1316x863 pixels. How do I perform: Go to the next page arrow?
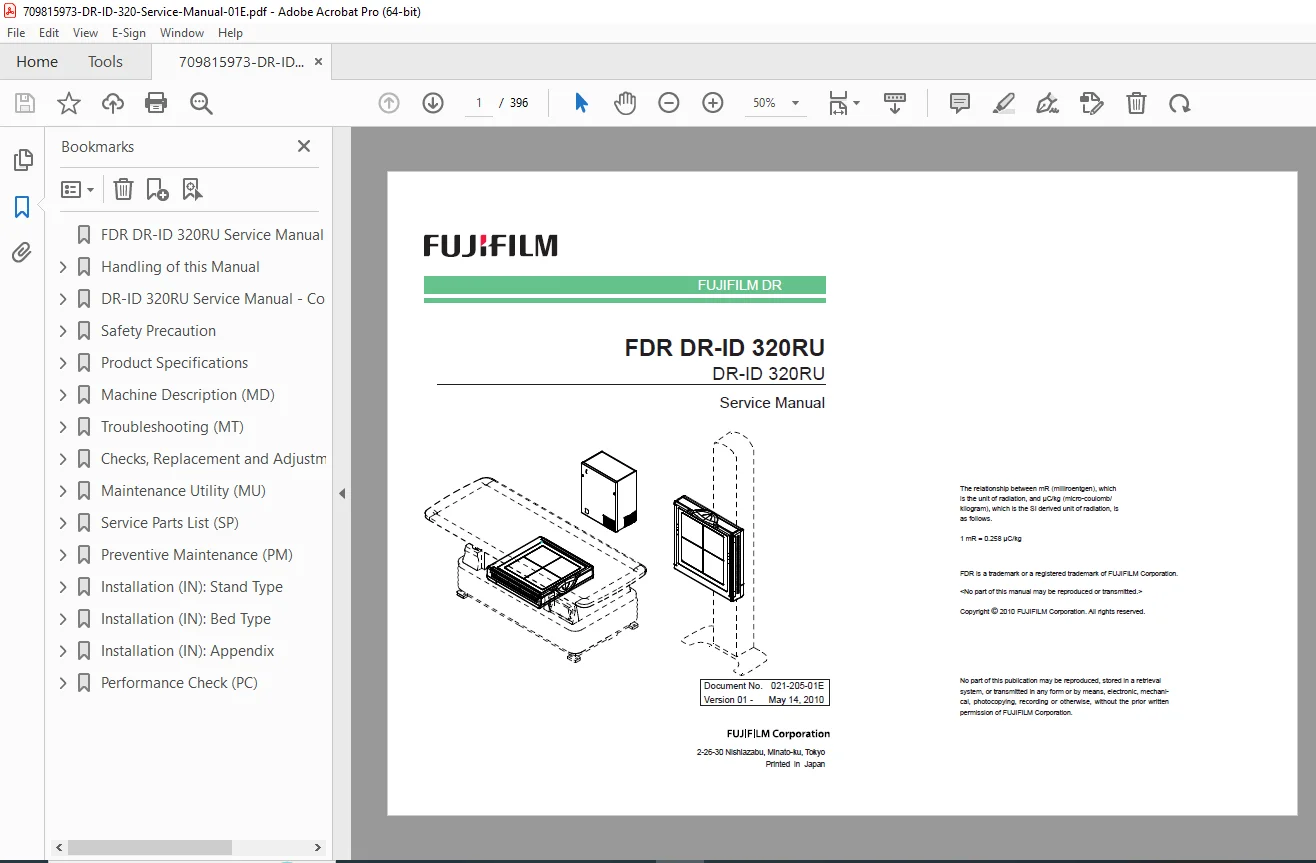[433, 103]
